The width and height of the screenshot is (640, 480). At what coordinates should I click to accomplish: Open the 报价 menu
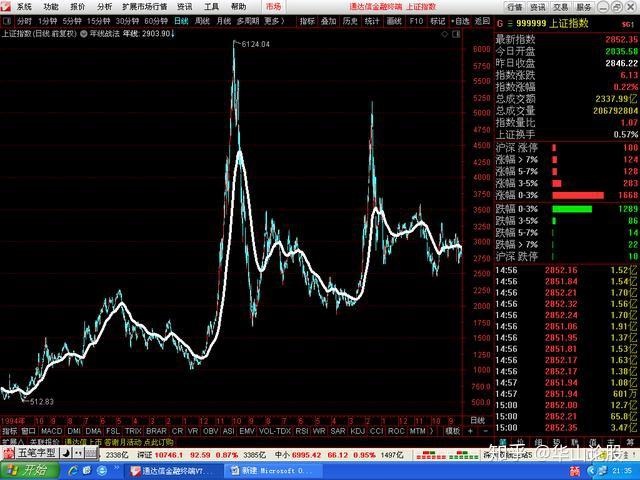(78, 7)
